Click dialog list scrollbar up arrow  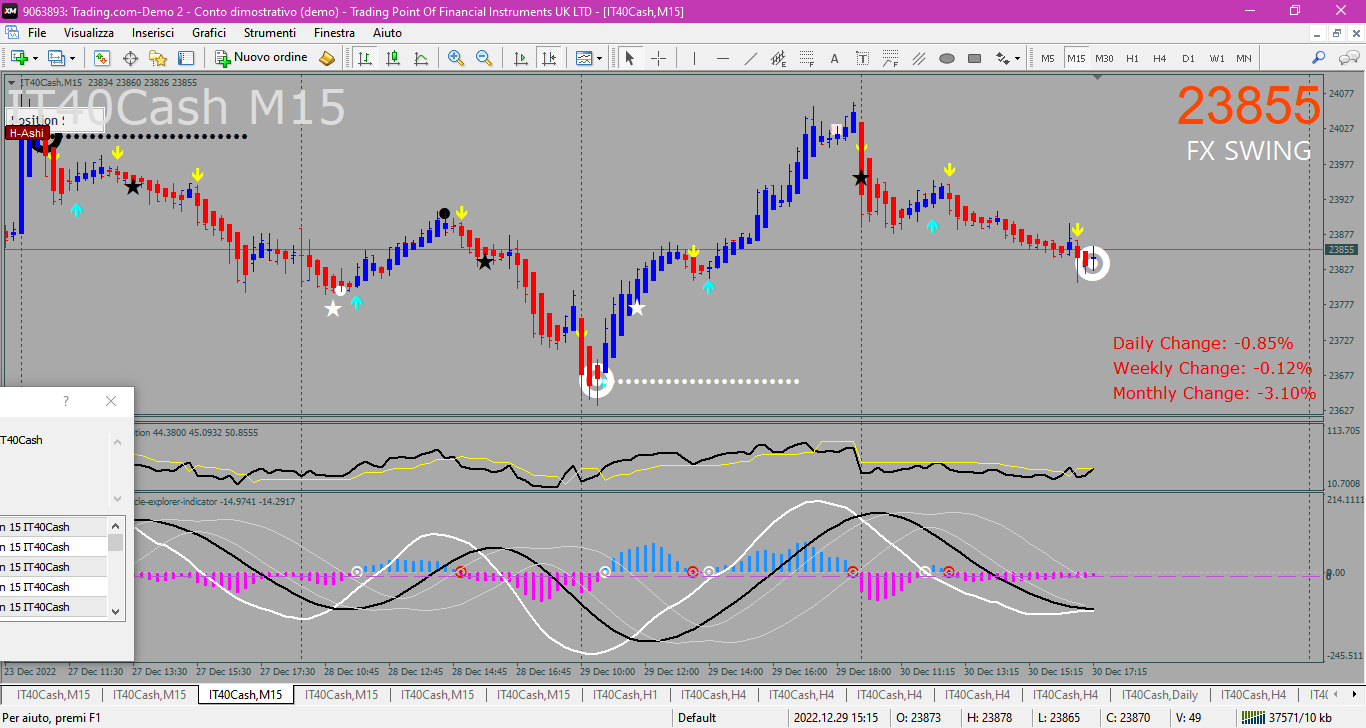[116, 524]
